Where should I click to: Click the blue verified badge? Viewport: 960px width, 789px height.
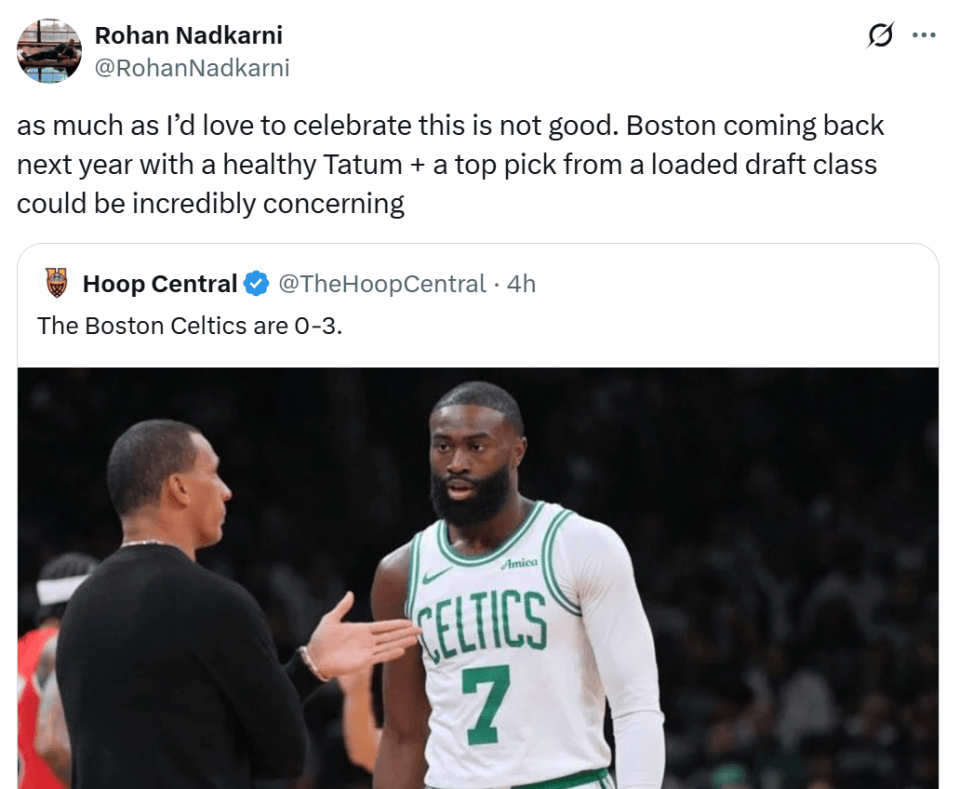pos(257,284)
